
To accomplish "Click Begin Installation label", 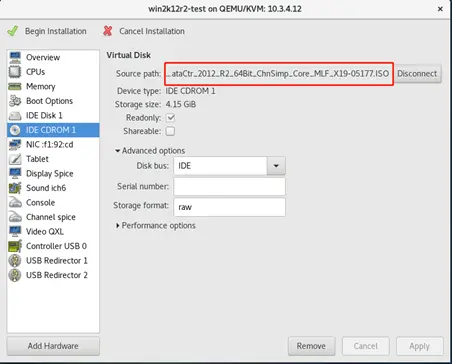I will pos(56,31).
